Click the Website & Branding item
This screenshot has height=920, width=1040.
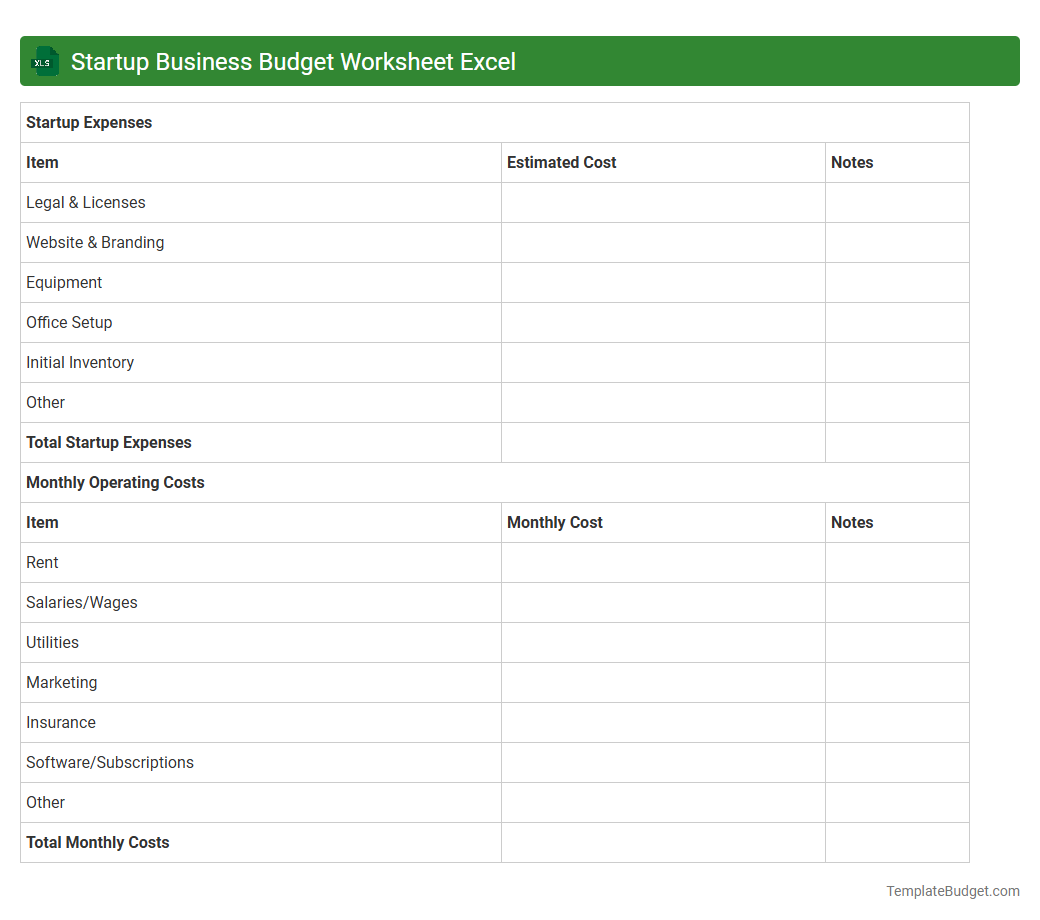[x=95, y=242]
